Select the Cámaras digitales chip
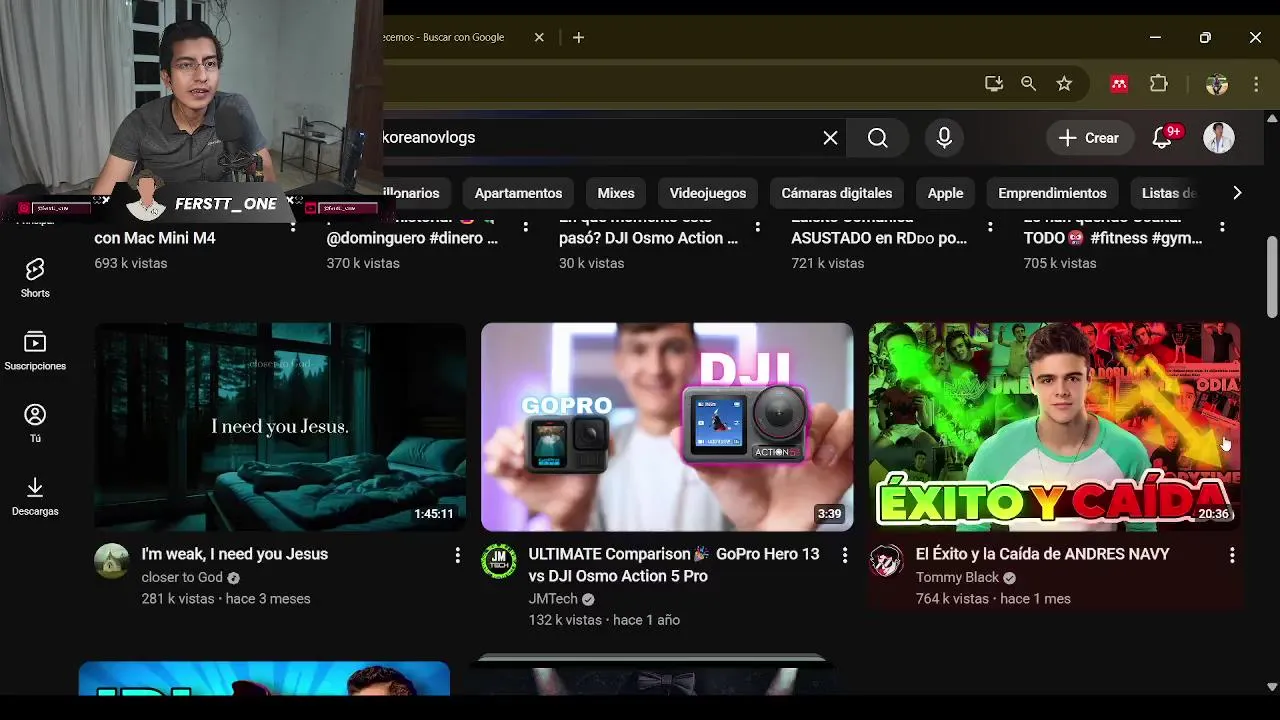 pos(837,193)
